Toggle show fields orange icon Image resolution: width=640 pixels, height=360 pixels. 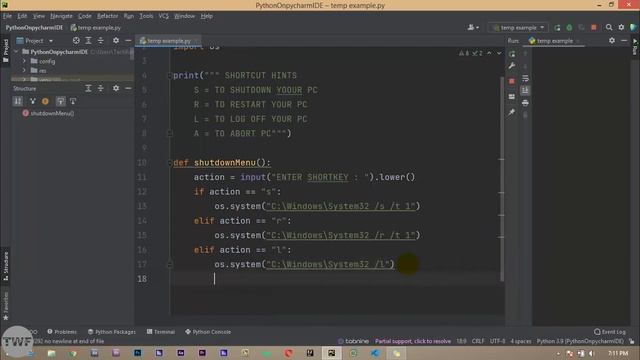click(x=45, y=101)
